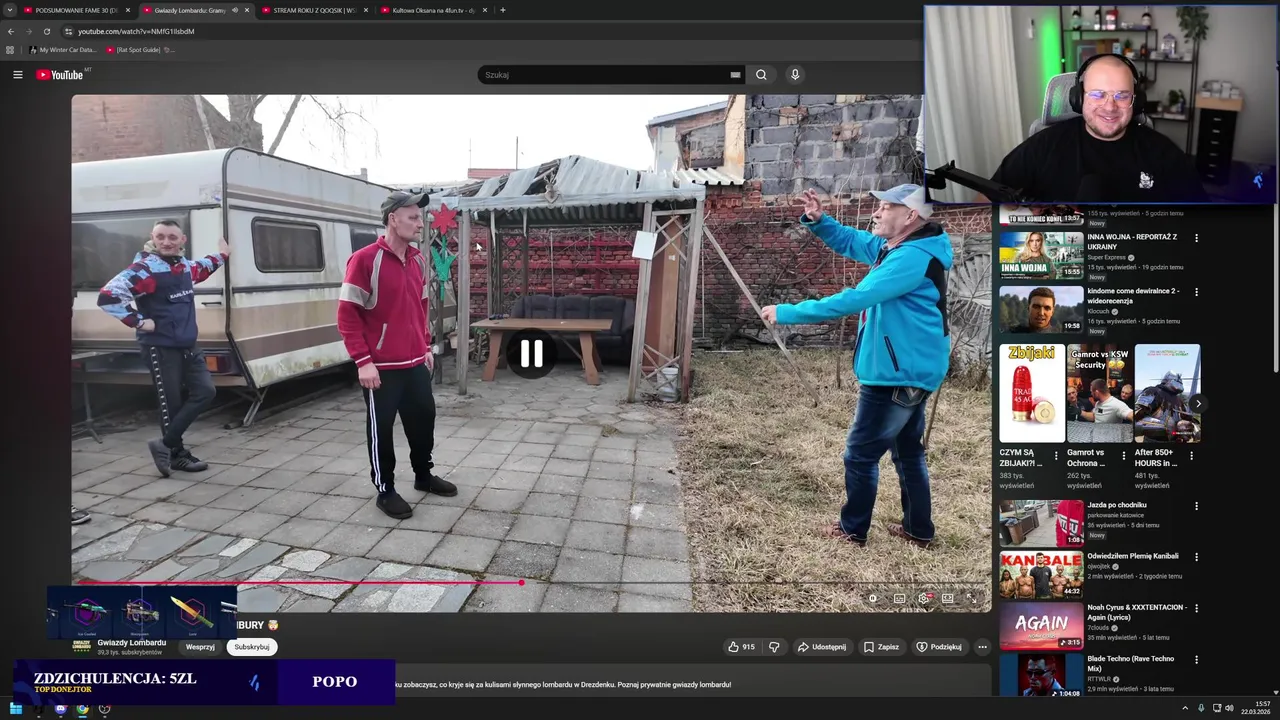Open the Gamrot vs KSW Security short
This screenshot has height=720, width=1280.
click(1099, 393)
